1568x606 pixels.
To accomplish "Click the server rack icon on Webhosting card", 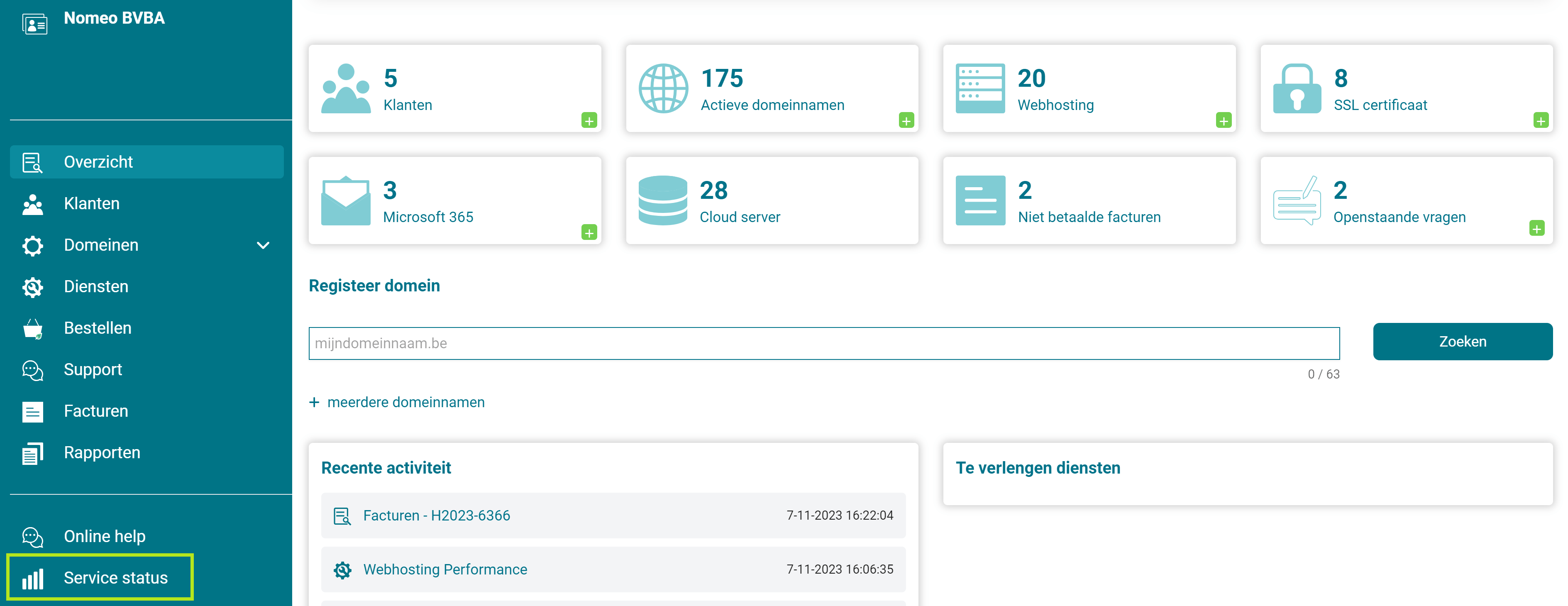I will coord(980,88).
